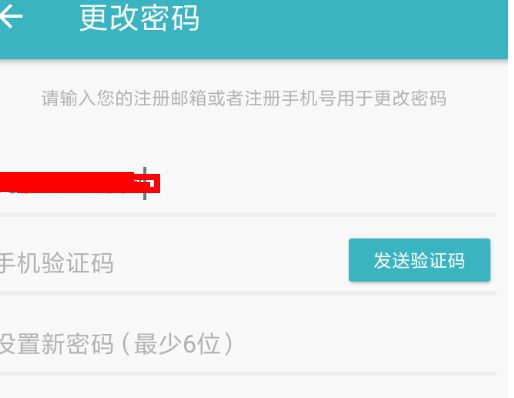Select the 最少6位 password hint
The width and height of the screenshot is (514, 398).
177,344
